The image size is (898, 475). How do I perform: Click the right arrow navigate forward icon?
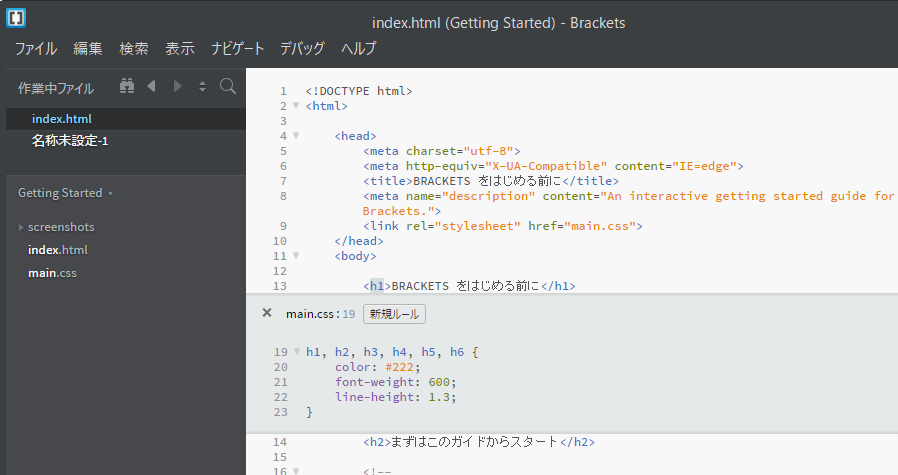(178, 86)
